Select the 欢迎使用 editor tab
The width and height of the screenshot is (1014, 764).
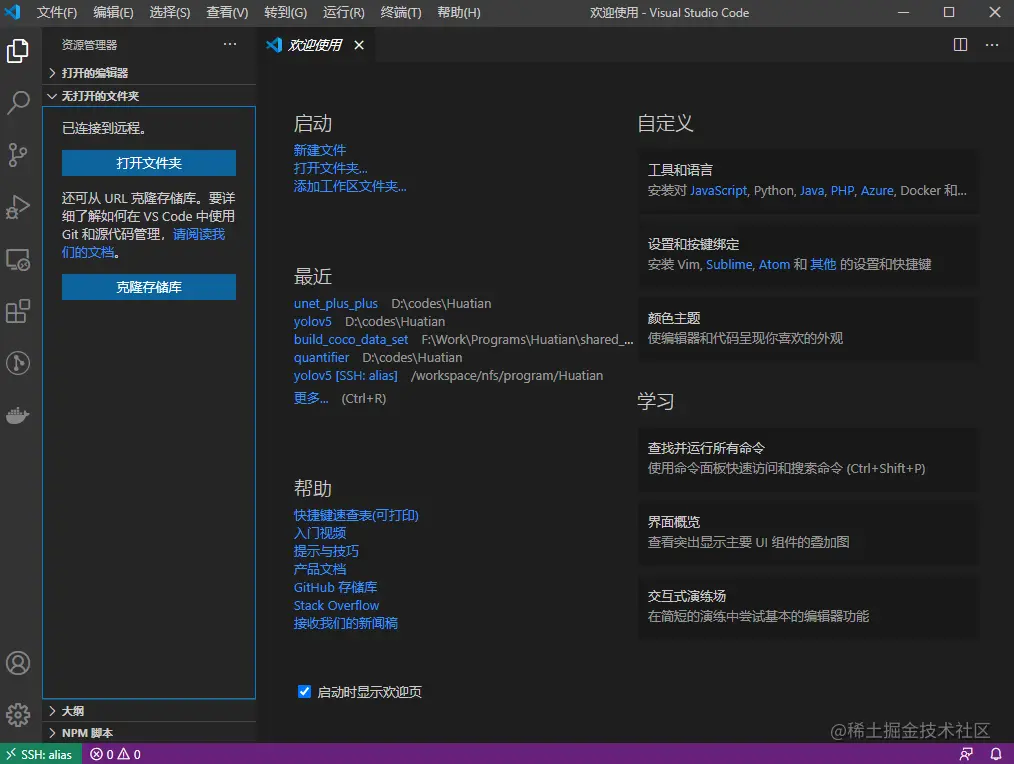click(315, 45)
